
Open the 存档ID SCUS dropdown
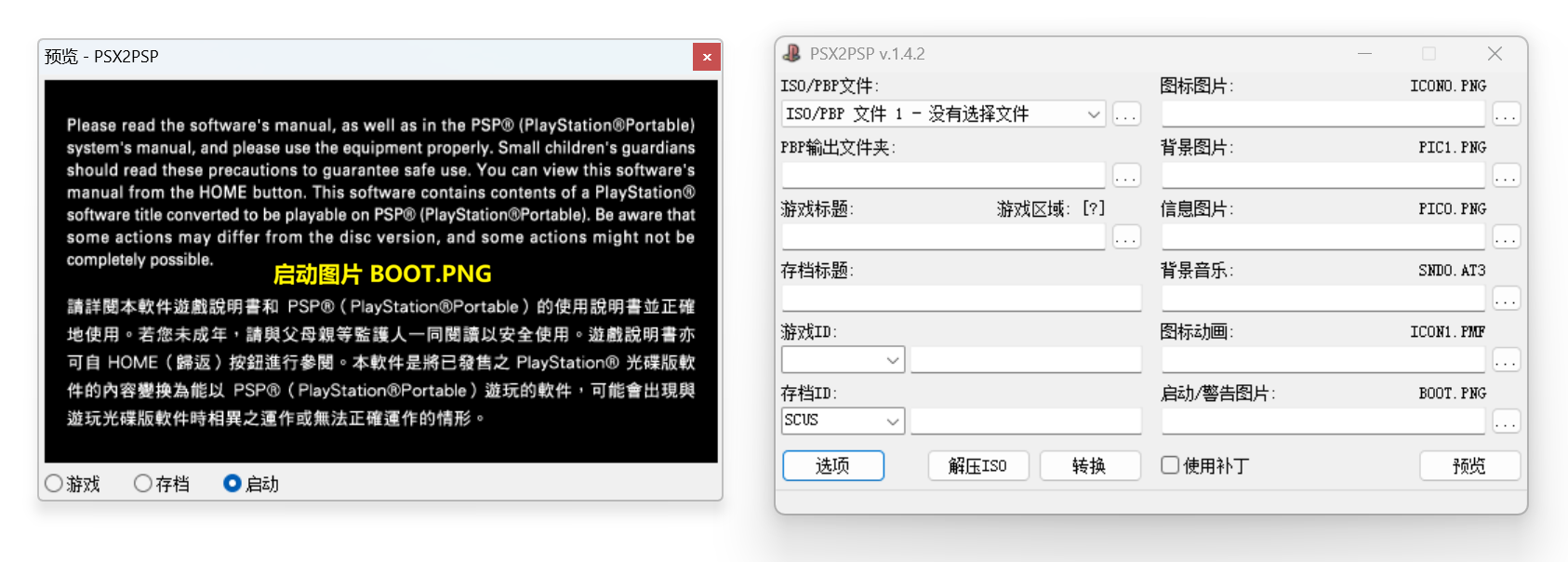[893, 421]
